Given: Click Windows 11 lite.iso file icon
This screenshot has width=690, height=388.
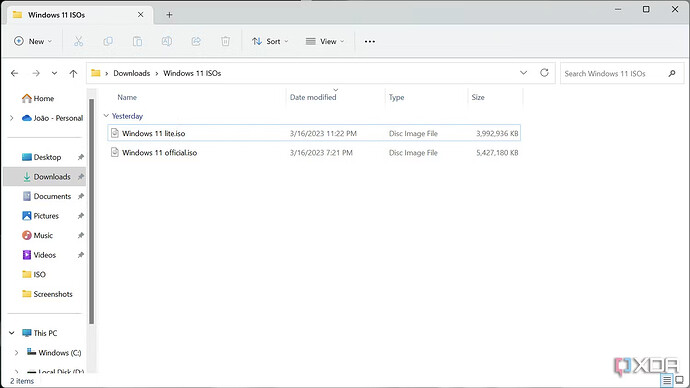Looking at the screenshot, I should click(x=115, y=133).
